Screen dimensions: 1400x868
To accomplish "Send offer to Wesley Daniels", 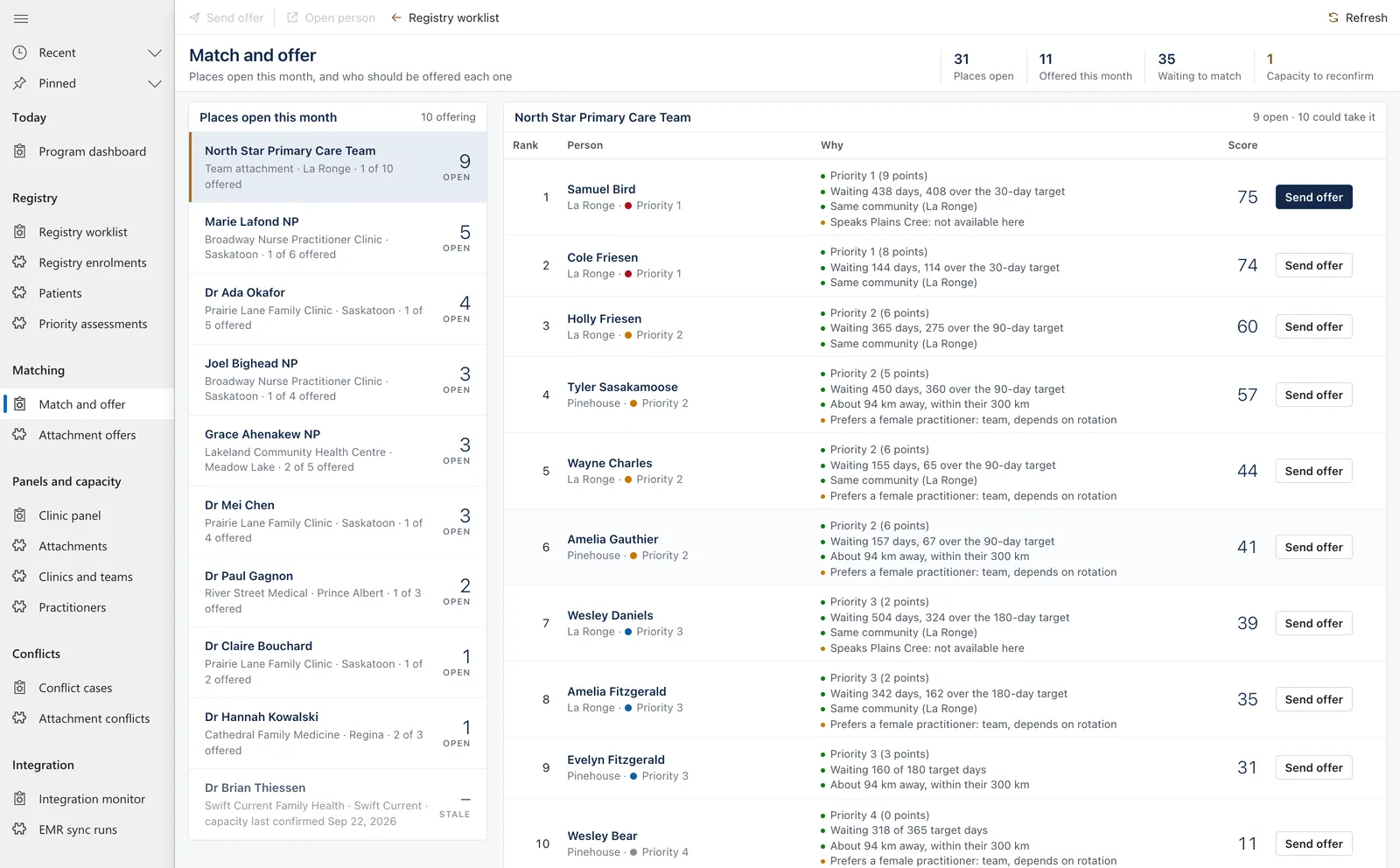I will coord(1313,623).
